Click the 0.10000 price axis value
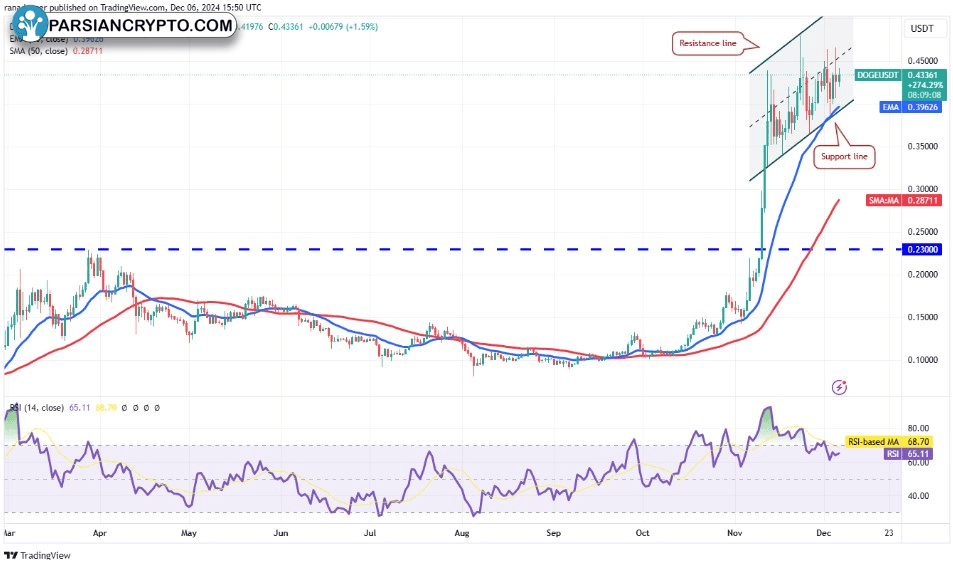Image resolution: width=953 pixels, height=562 pixels. point(923,360)
